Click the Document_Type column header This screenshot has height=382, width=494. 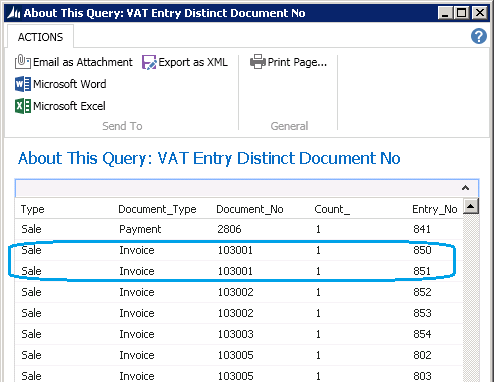157,209
